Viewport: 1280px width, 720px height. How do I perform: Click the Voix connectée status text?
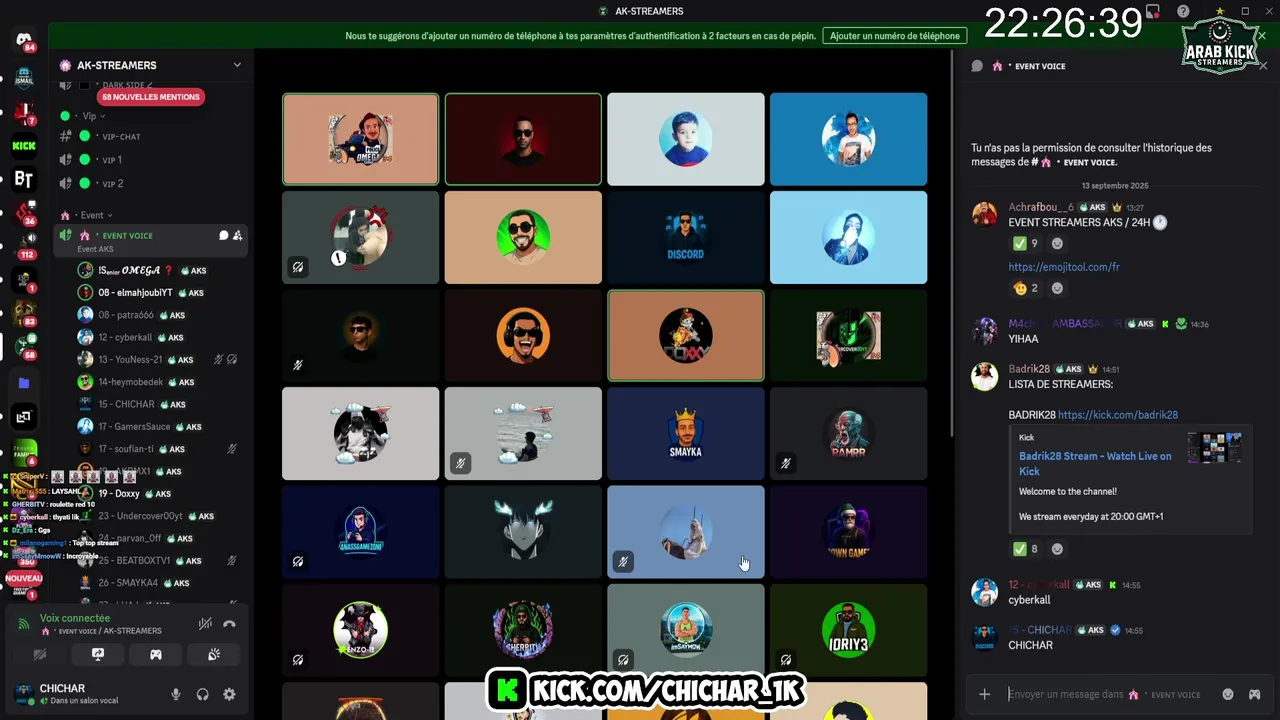(x=75, y=618)
